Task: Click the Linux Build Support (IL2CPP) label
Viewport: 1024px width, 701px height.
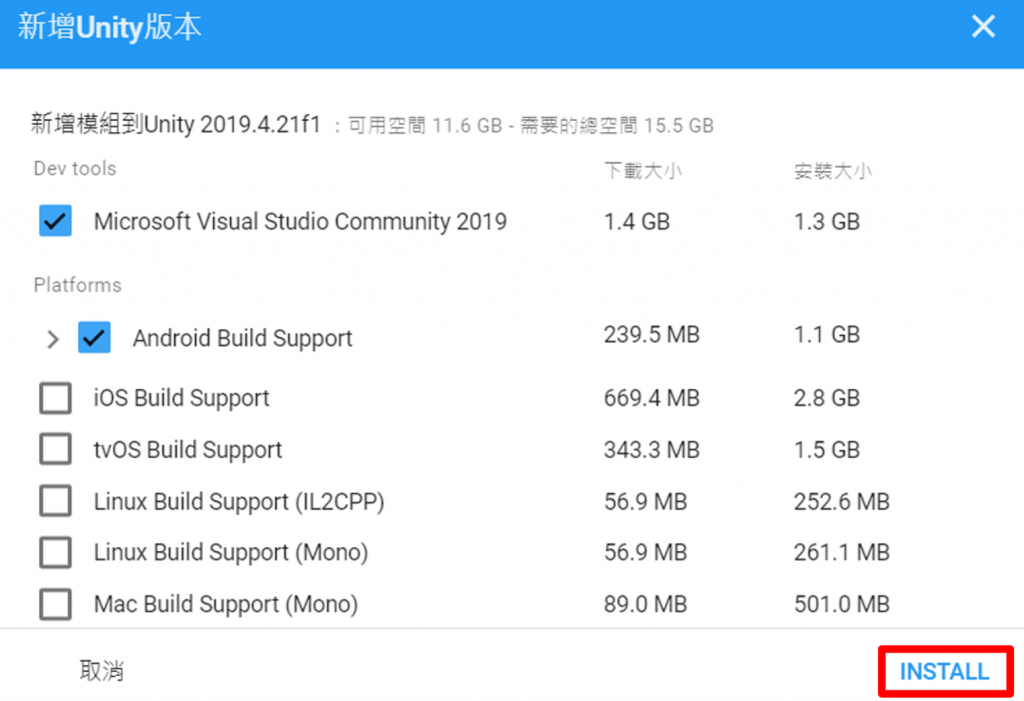Action: pos(239,502)
